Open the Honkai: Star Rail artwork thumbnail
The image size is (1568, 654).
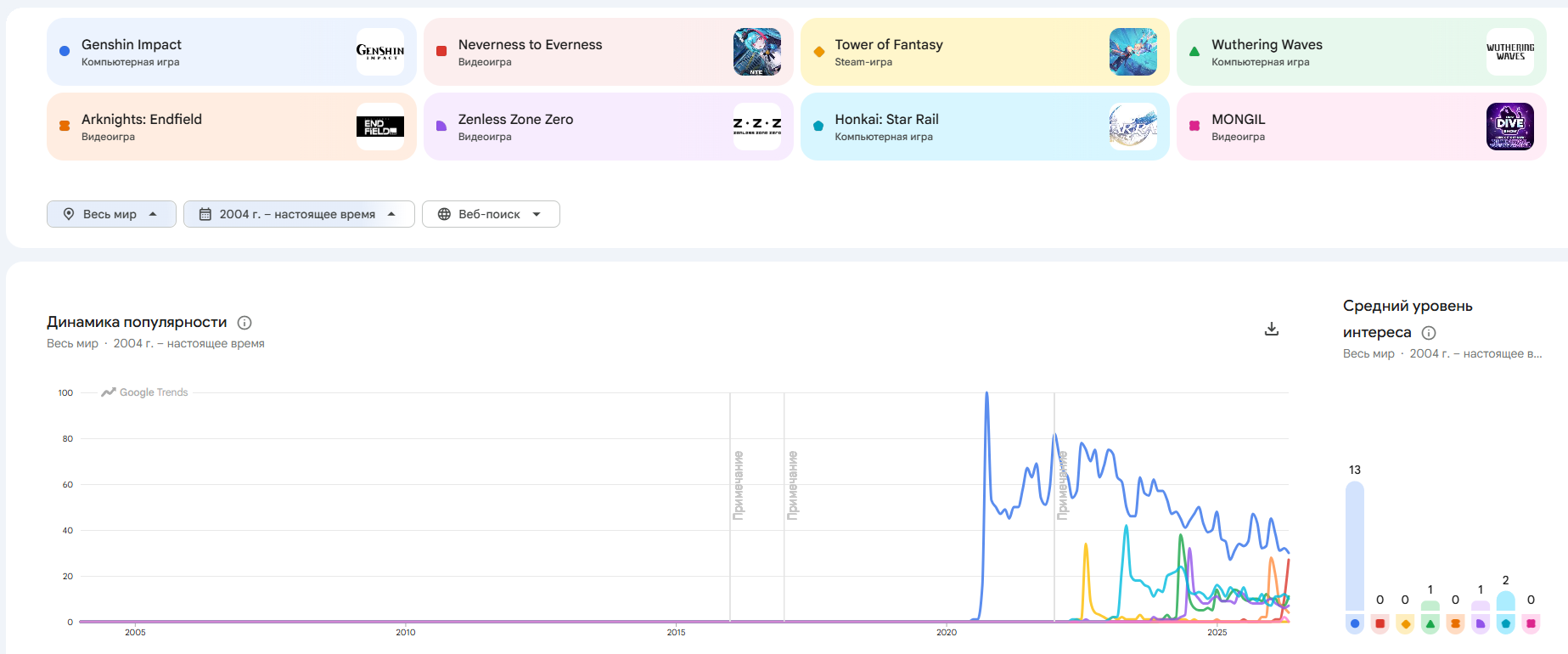click(1133, 127)
